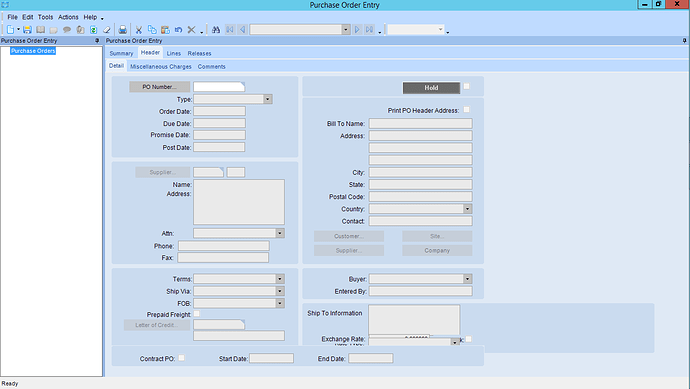Open the Help menu
Image resolution: width=690 pixels, height=389 pixels.
(x=90, y=17)
